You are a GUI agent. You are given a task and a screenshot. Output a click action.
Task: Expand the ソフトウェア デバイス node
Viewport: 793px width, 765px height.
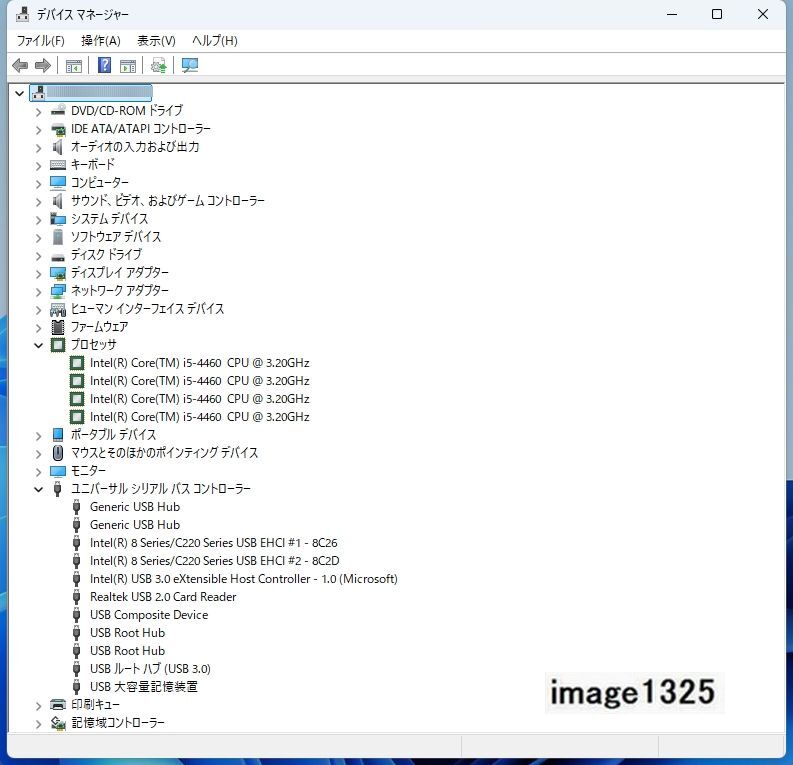tap(38, 238)
